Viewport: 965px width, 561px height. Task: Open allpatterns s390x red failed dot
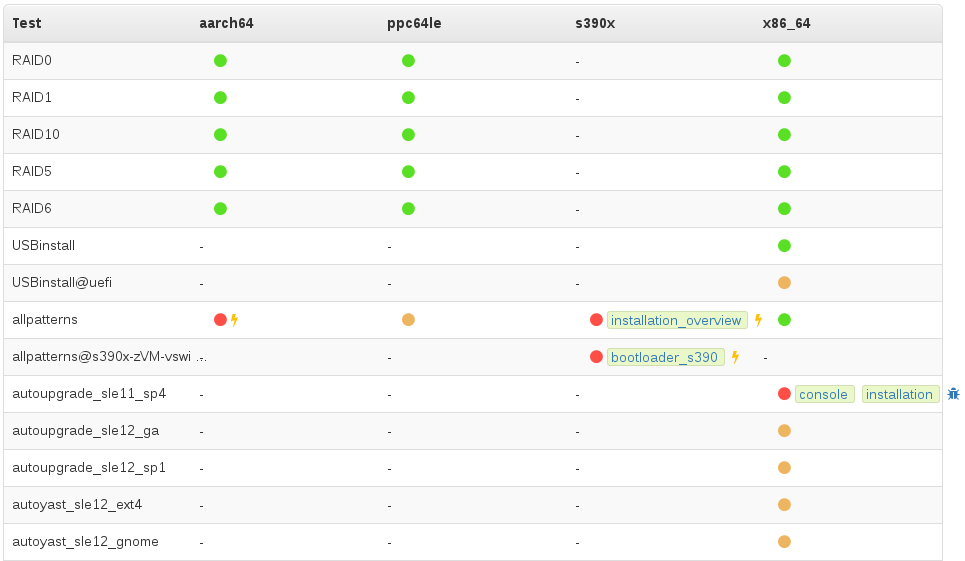pos(596,320)
